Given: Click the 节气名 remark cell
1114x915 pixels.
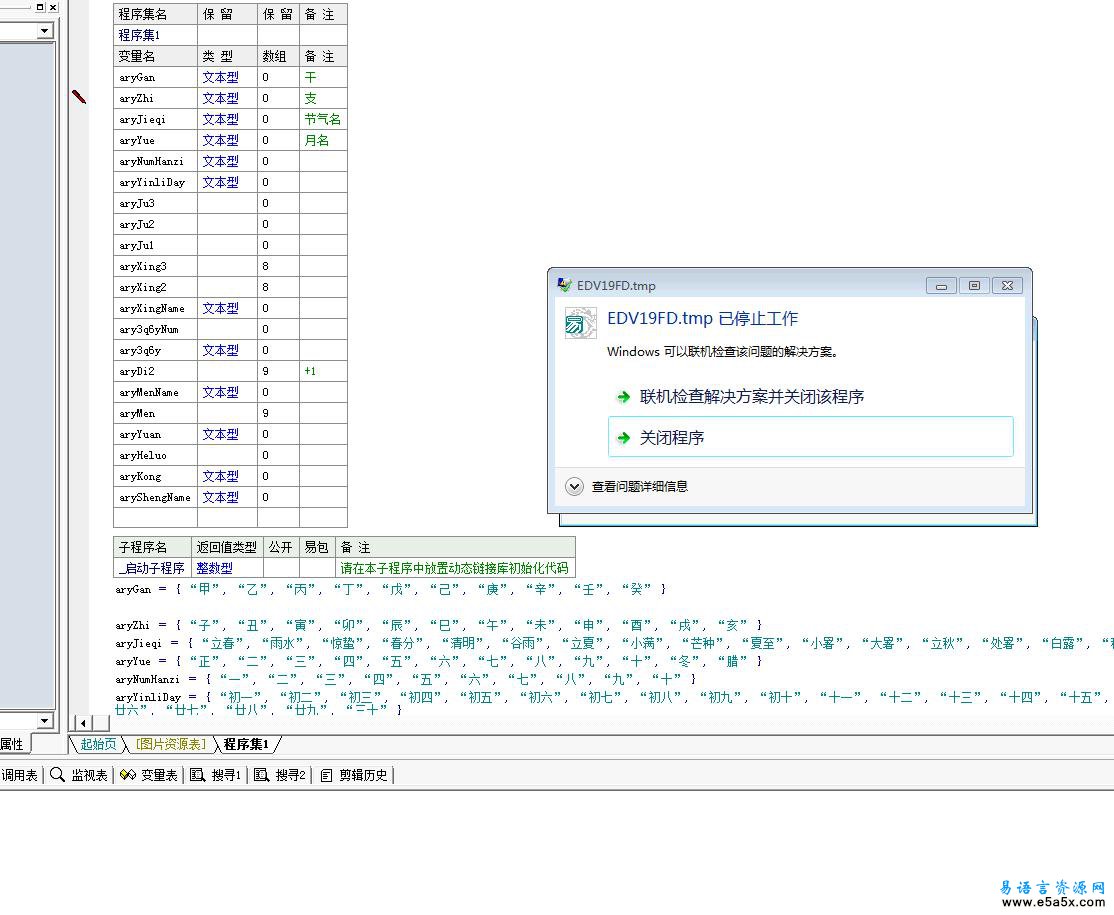Looking at the screenshot, I should [x=323, y=119].
